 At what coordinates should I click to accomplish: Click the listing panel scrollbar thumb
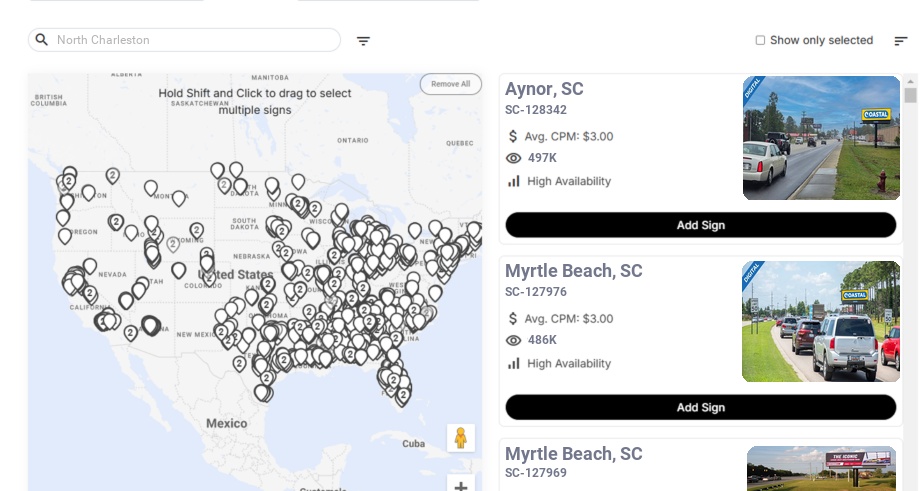910,95
